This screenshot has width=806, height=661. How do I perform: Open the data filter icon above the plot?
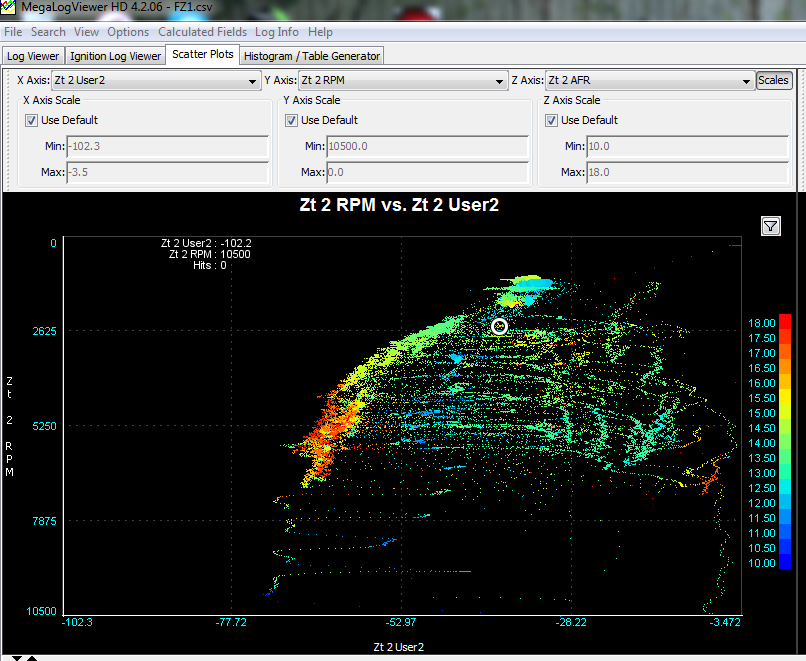click(771, 227)
